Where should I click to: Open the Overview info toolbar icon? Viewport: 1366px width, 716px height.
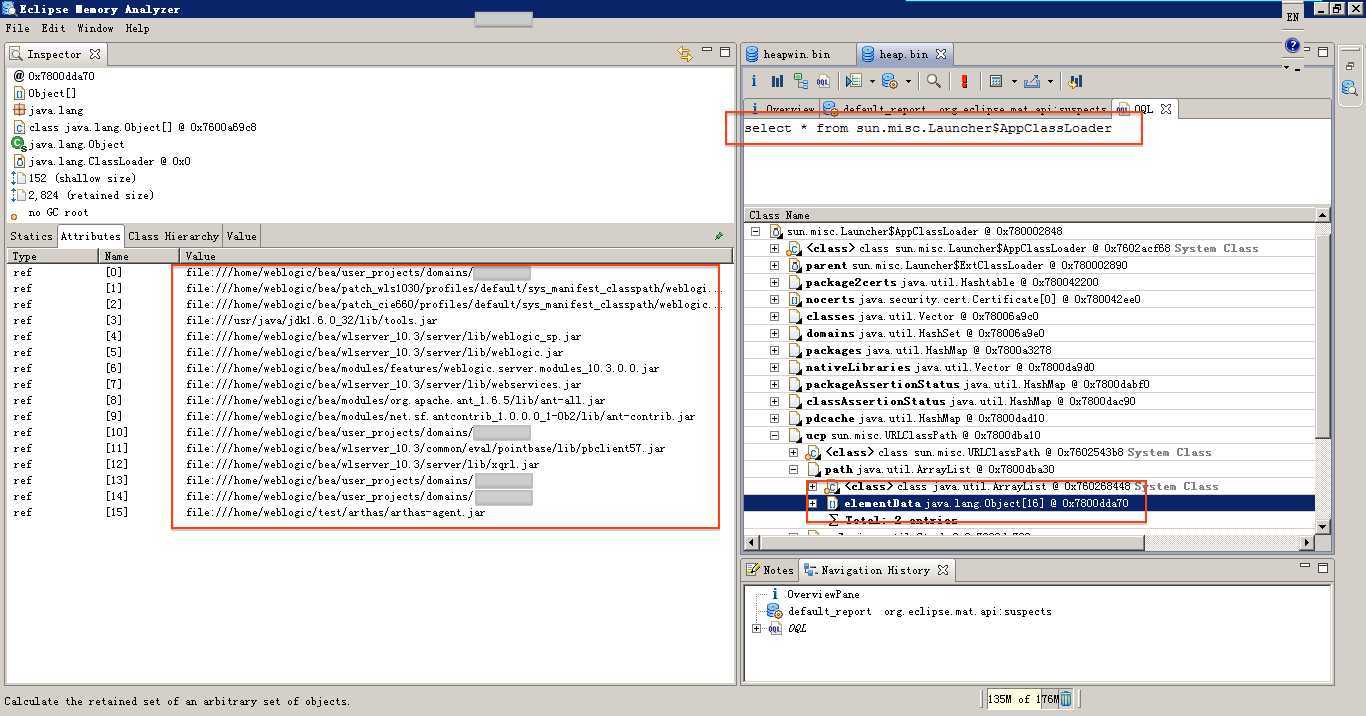[x=754, y=81]
